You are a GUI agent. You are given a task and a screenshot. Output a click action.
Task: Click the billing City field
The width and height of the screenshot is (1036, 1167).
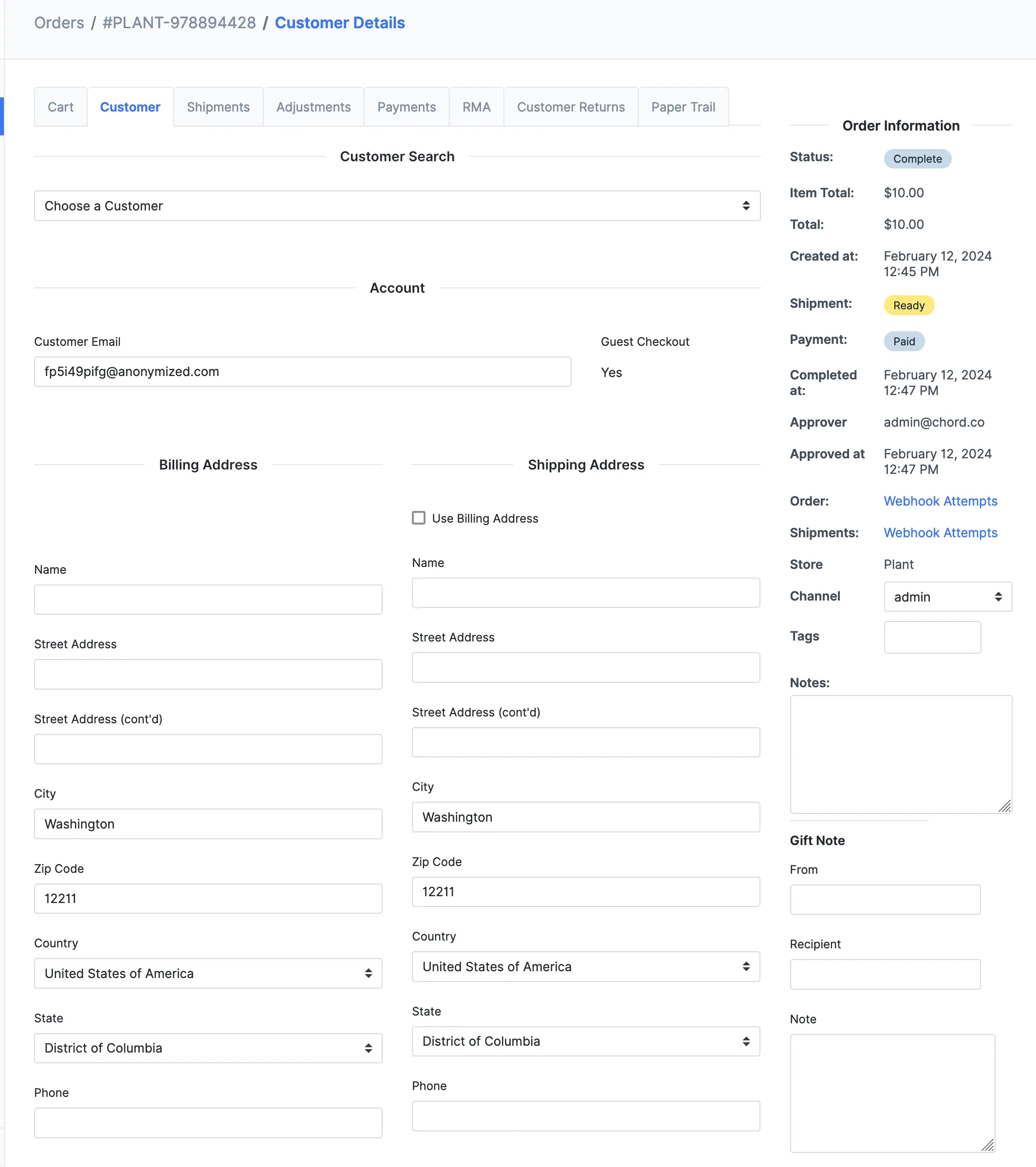pos(208,824)
